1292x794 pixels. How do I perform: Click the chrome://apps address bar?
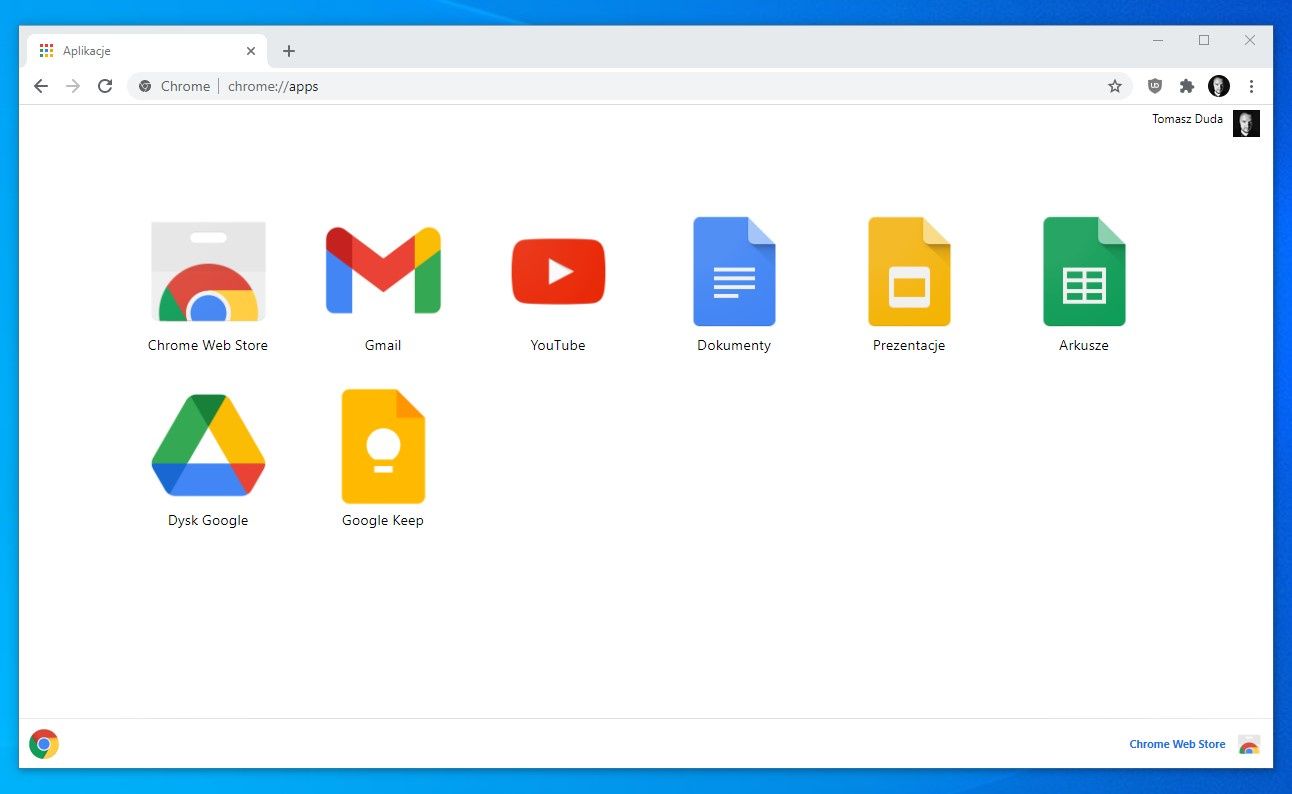tap(630, 86)
